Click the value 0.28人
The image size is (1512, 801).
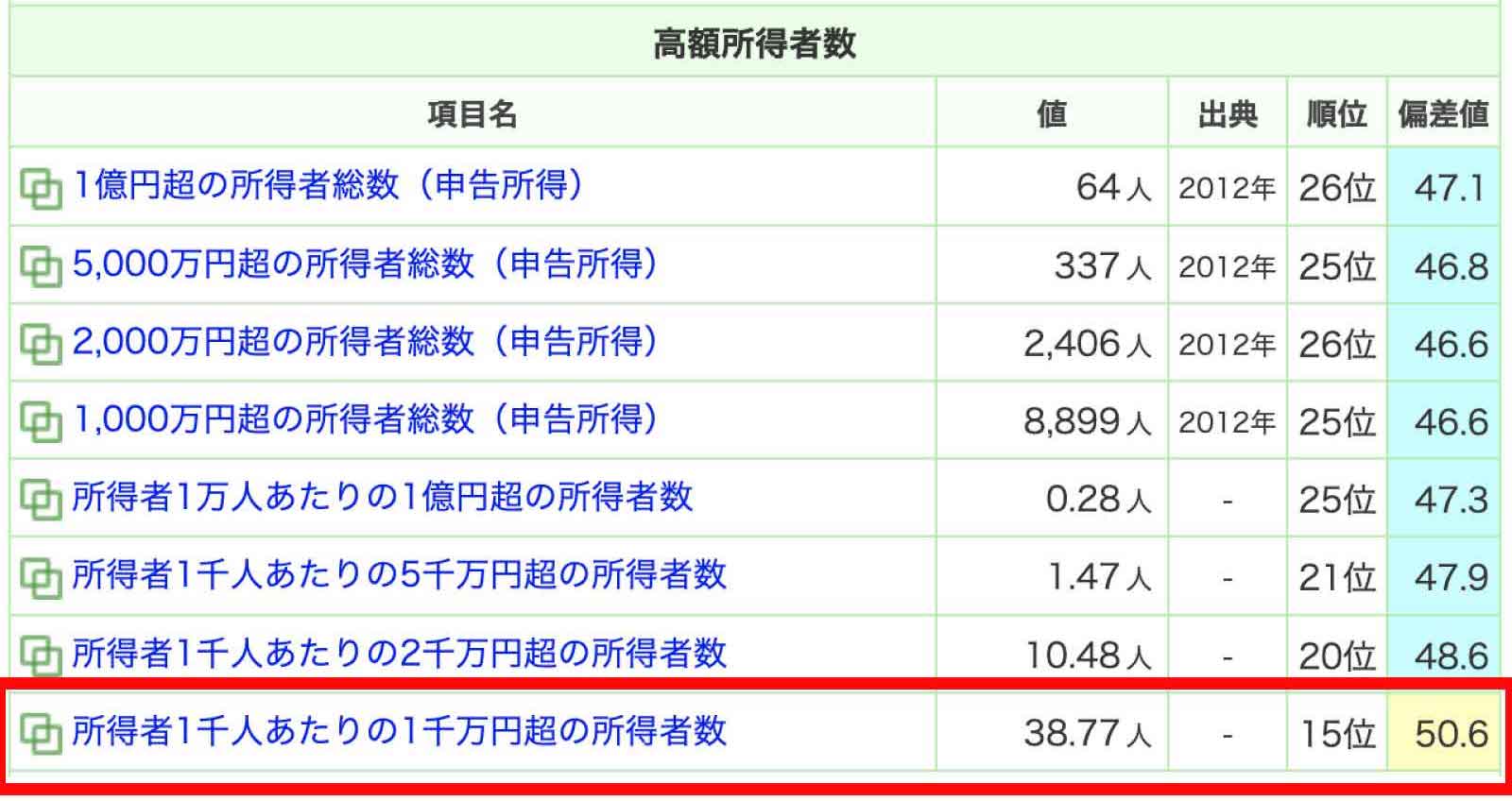click(1098, 500)
